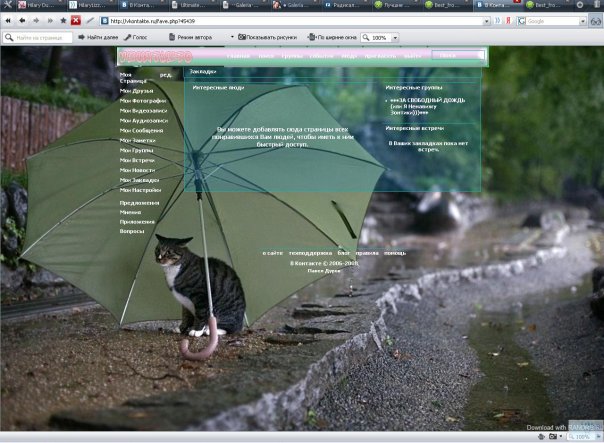Click the VK favicon in address bar
Viewport: 604px width, 443px height.
[104, 21]
